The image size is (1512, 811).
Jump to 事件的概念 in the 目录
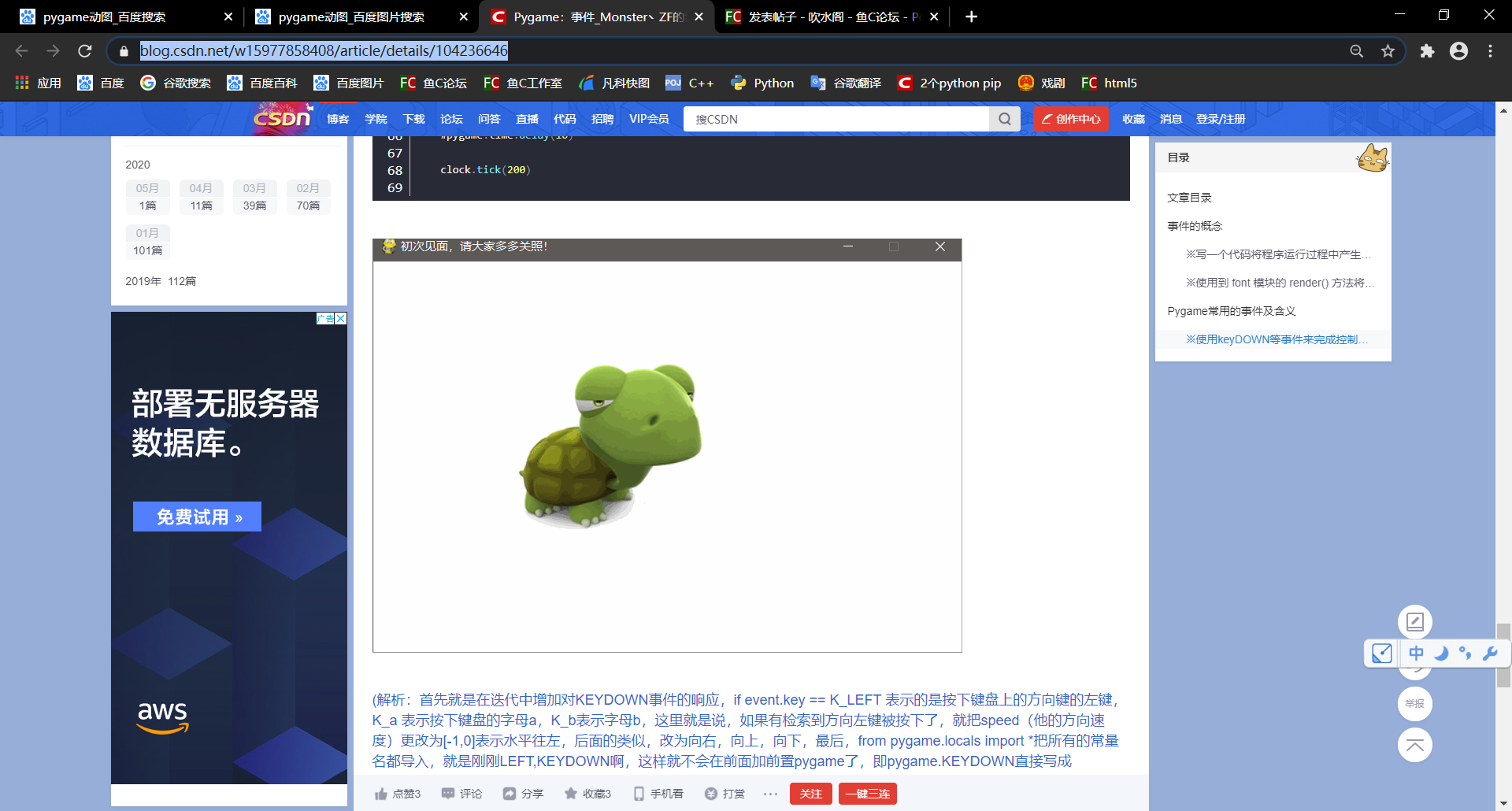click(x=1195, y=226)
